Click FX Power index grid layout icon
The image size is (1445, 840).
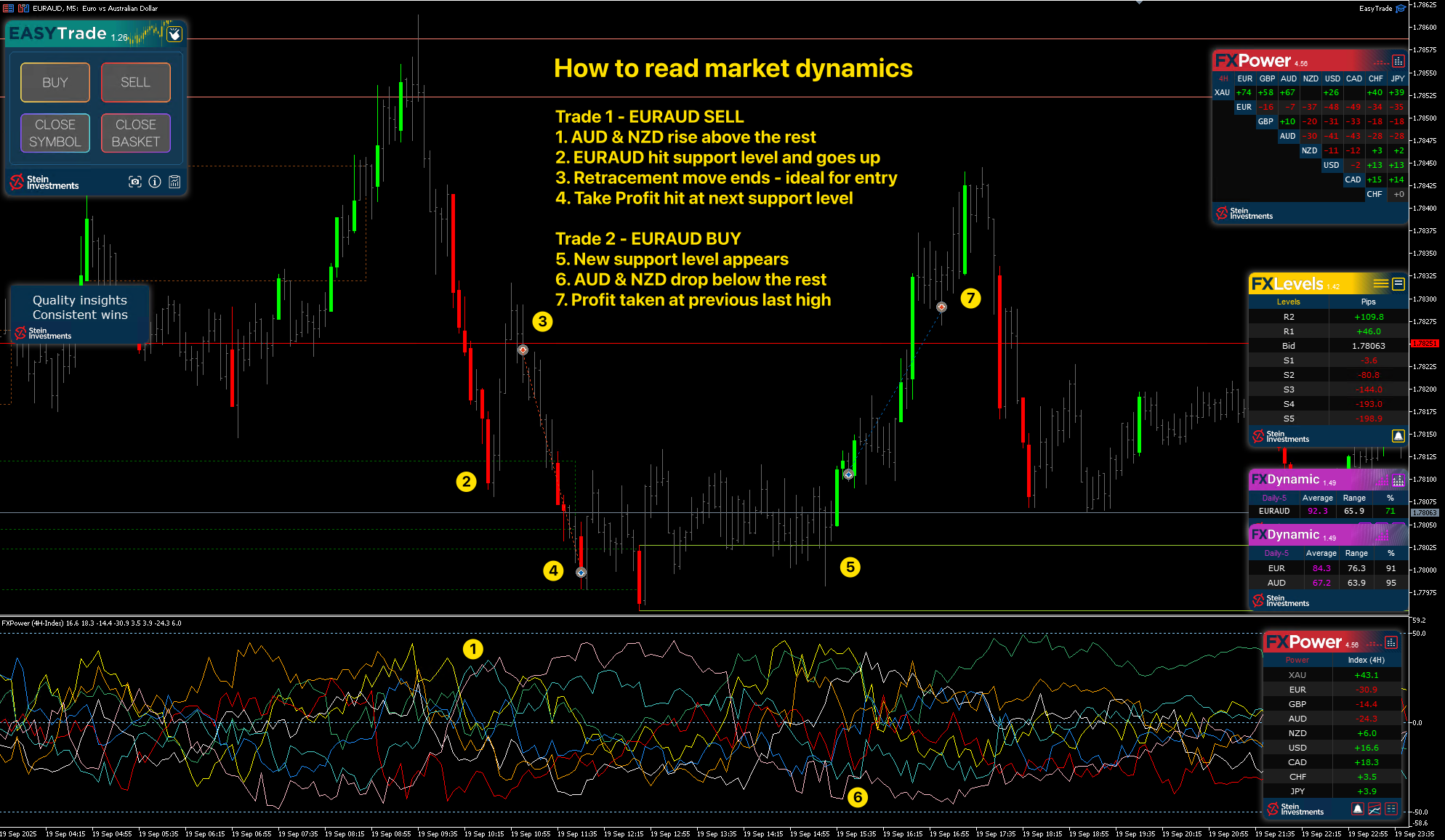pos(1391,809)
